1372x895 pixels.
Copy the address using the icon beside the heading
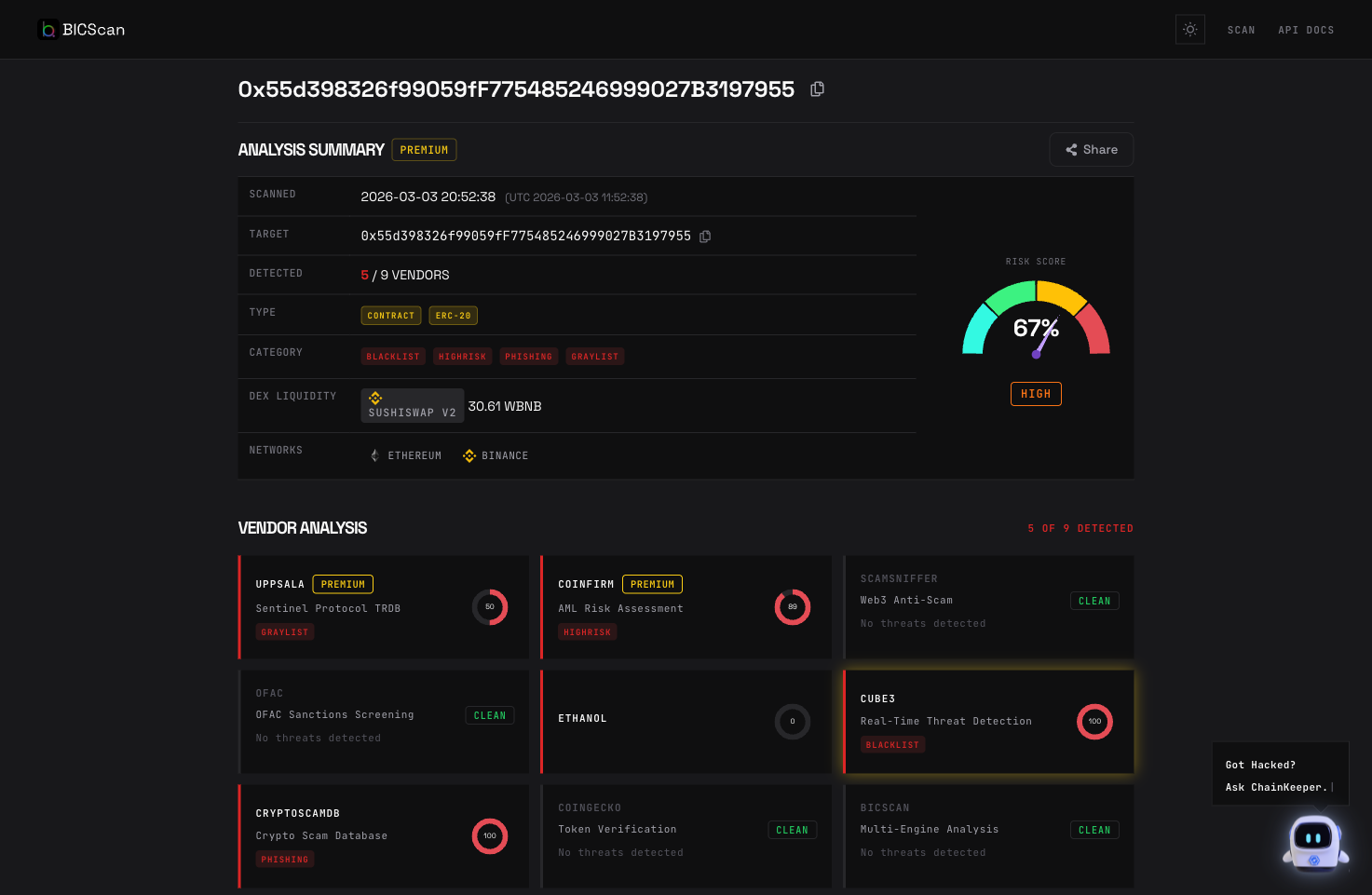point(817,88)
